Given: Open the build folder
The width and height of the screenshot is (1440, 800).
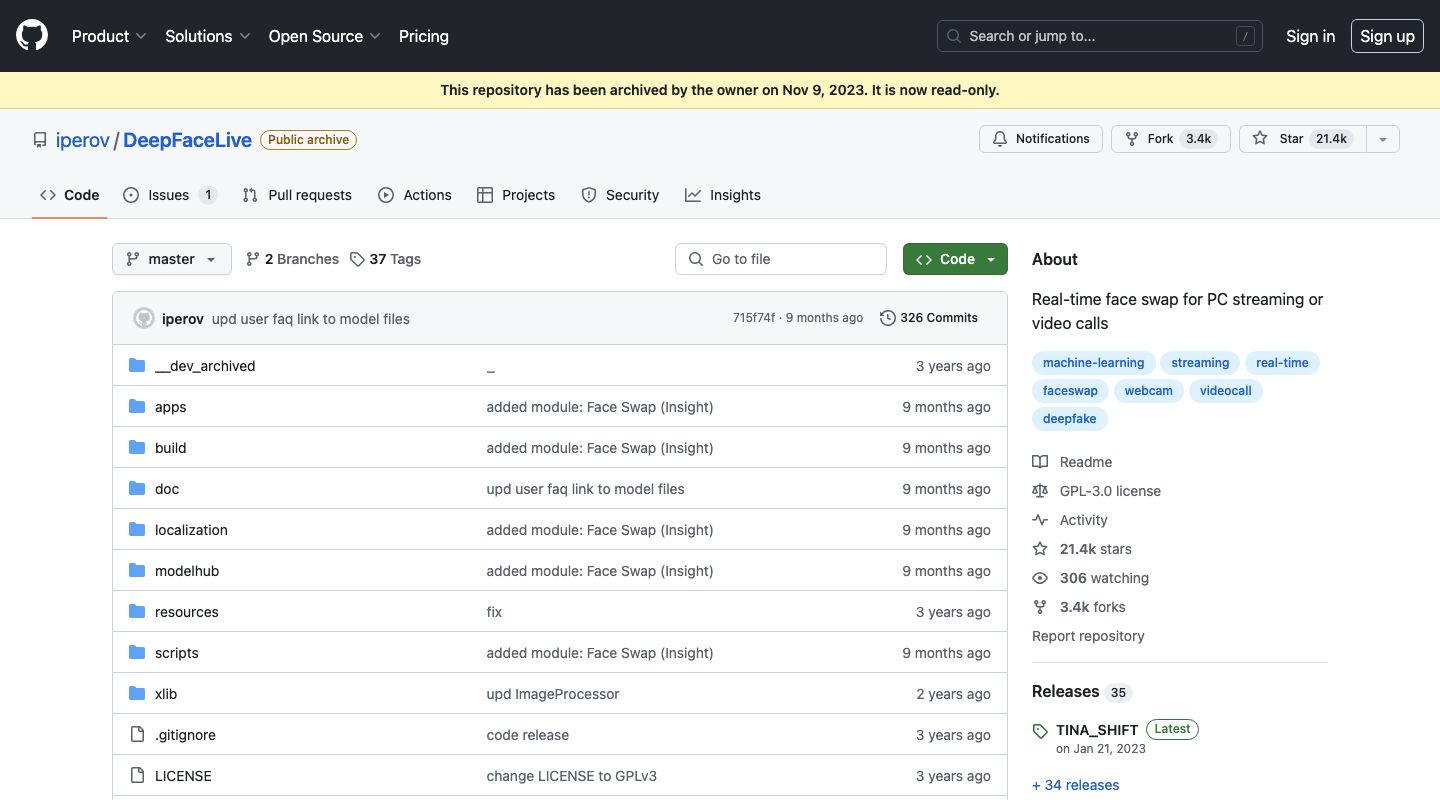Looking at the screenshot, I should click(171, 448).
